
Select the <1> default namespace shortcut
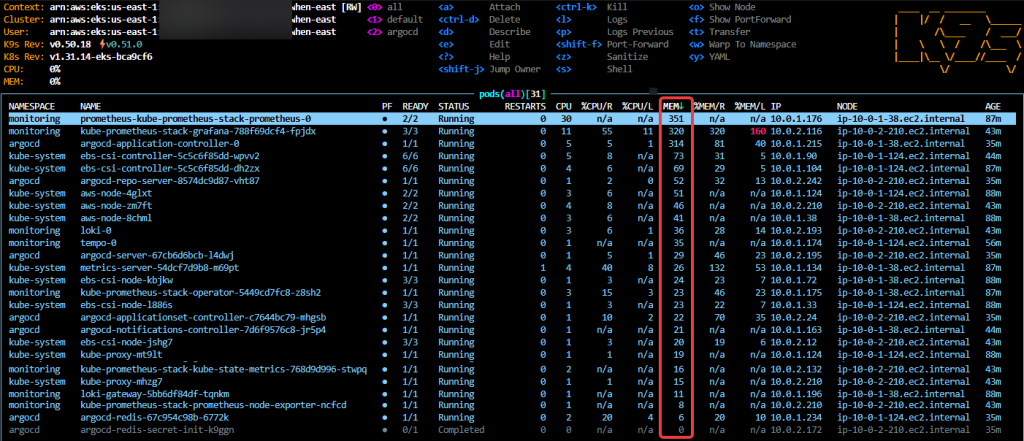pos(395,20)
